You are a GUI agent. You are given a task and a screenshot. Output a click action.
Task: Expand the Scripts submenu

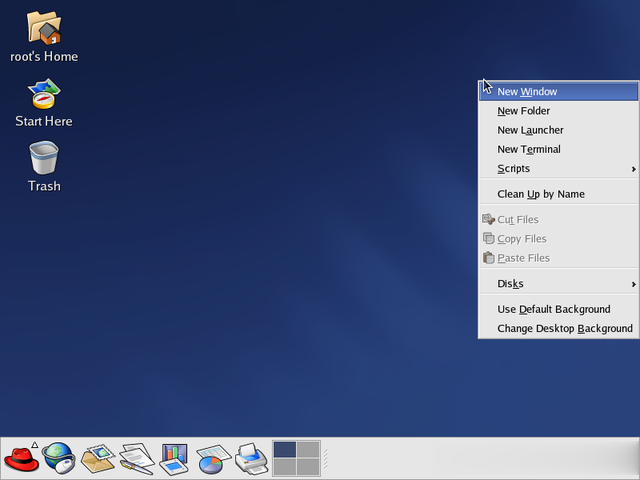pyautogui.click(x=558, y=168)
